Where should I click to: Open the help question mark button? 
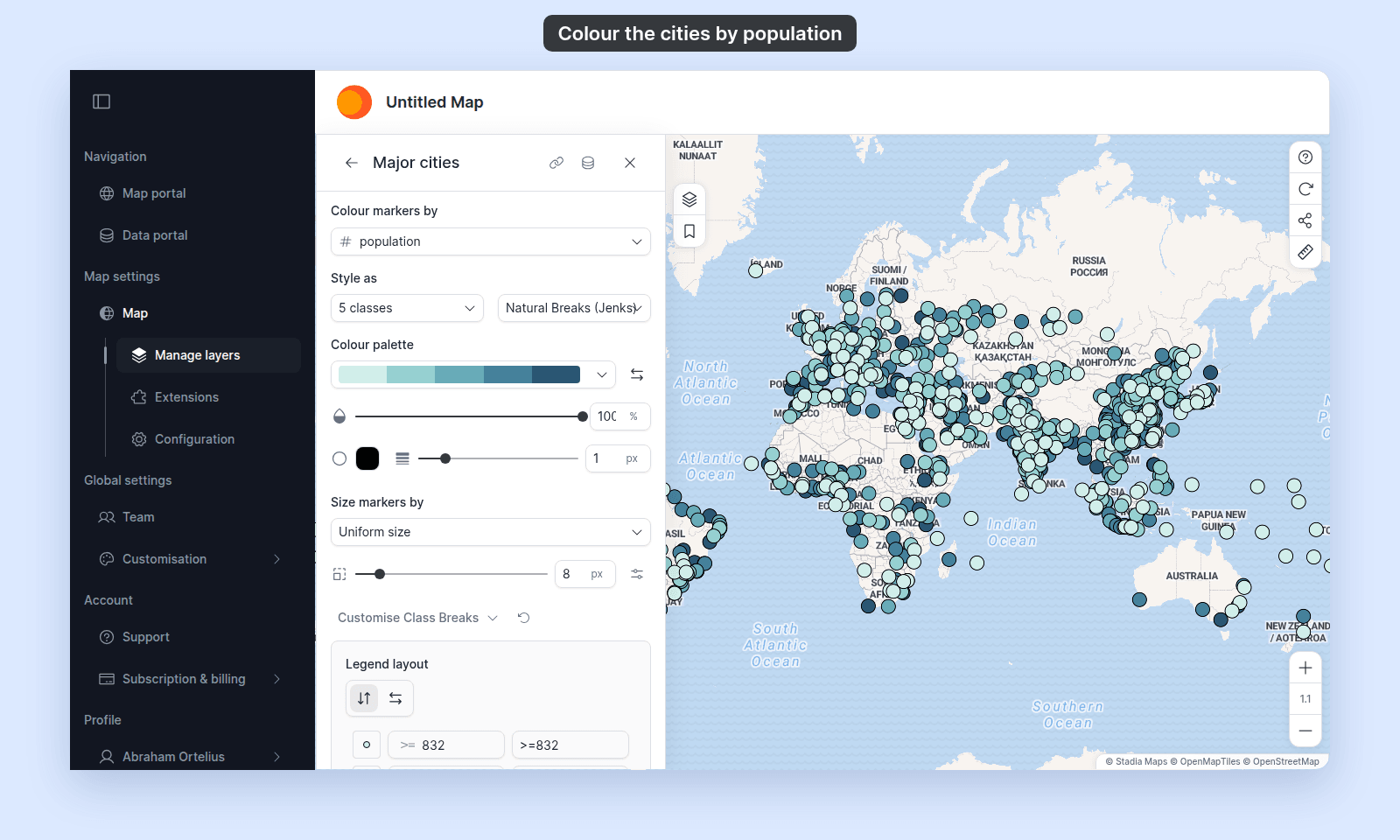click(1305, 157)
